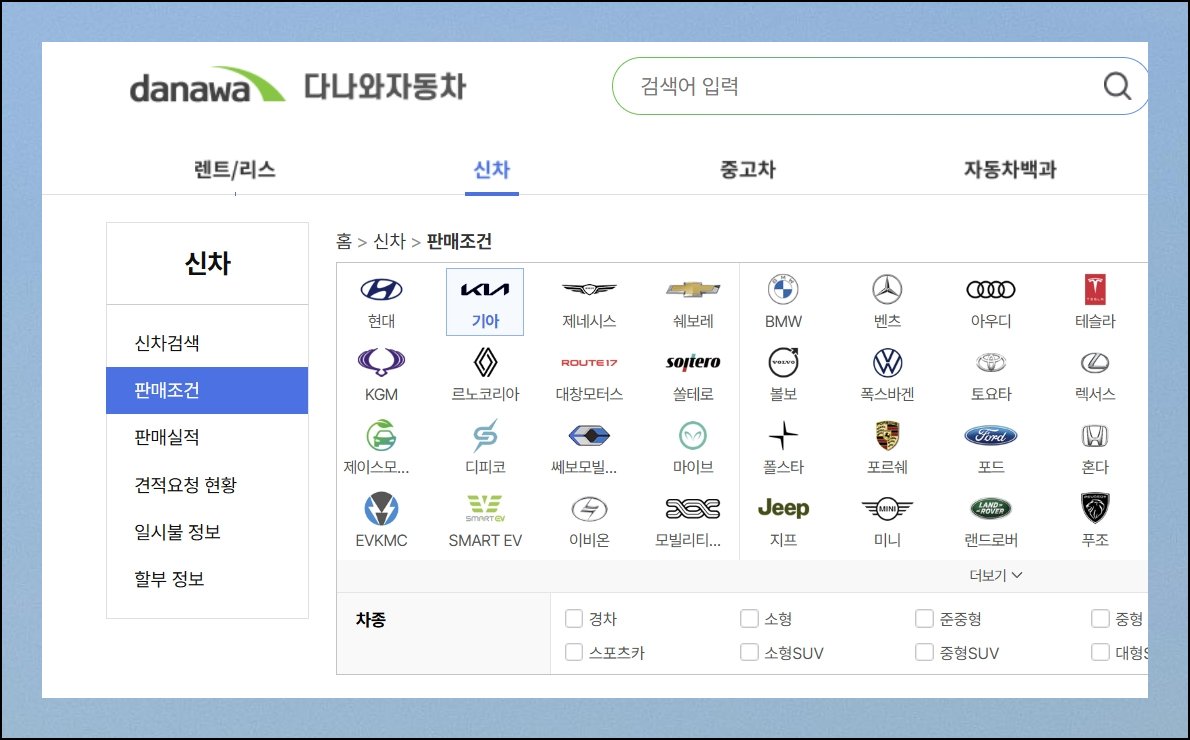Select the Kia (기아) brand logo
Screen dimensions: 1190x740
pos(485,289)
